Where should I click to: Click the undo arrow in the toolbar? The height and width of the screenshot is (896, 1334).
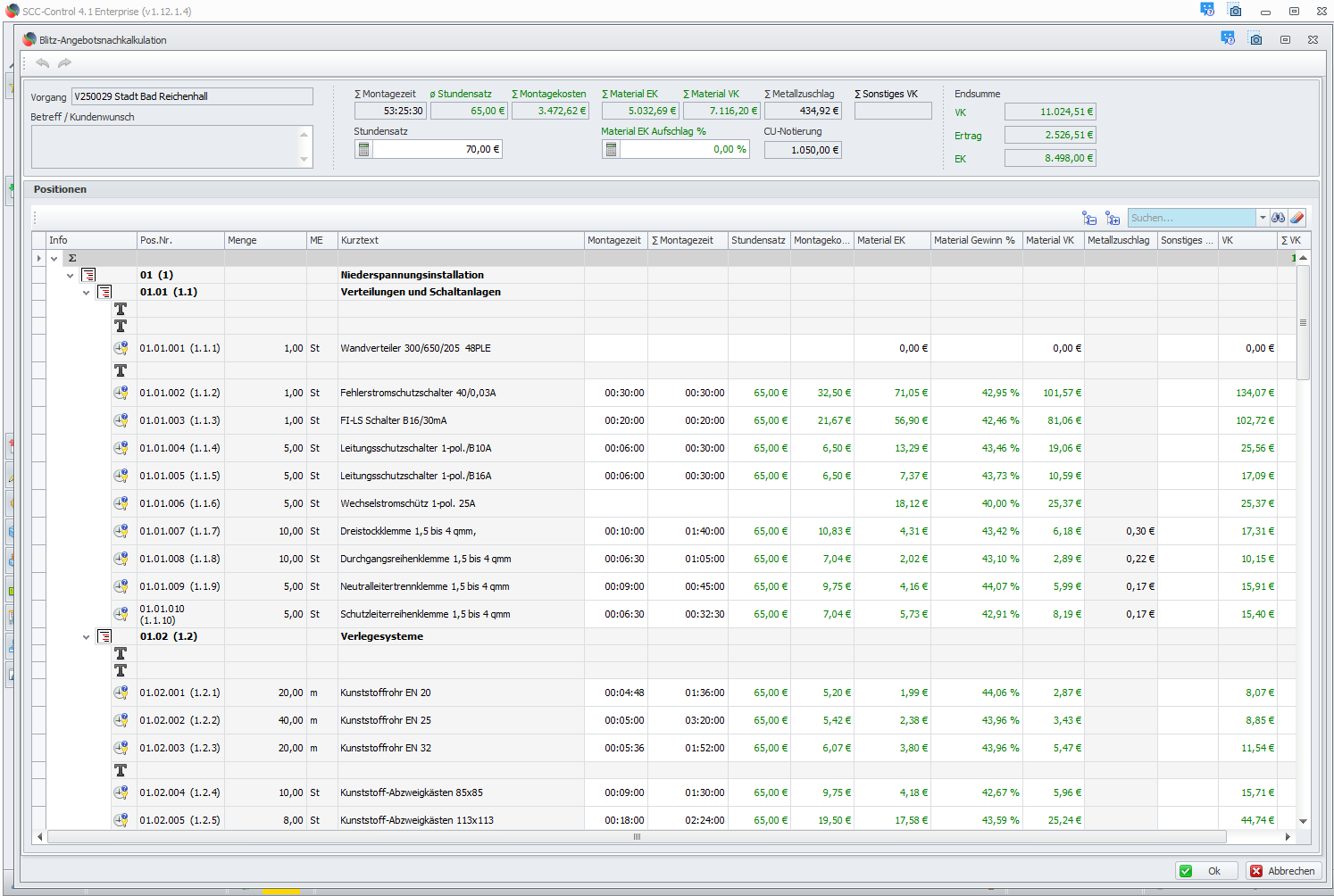[x=42, y=63]
